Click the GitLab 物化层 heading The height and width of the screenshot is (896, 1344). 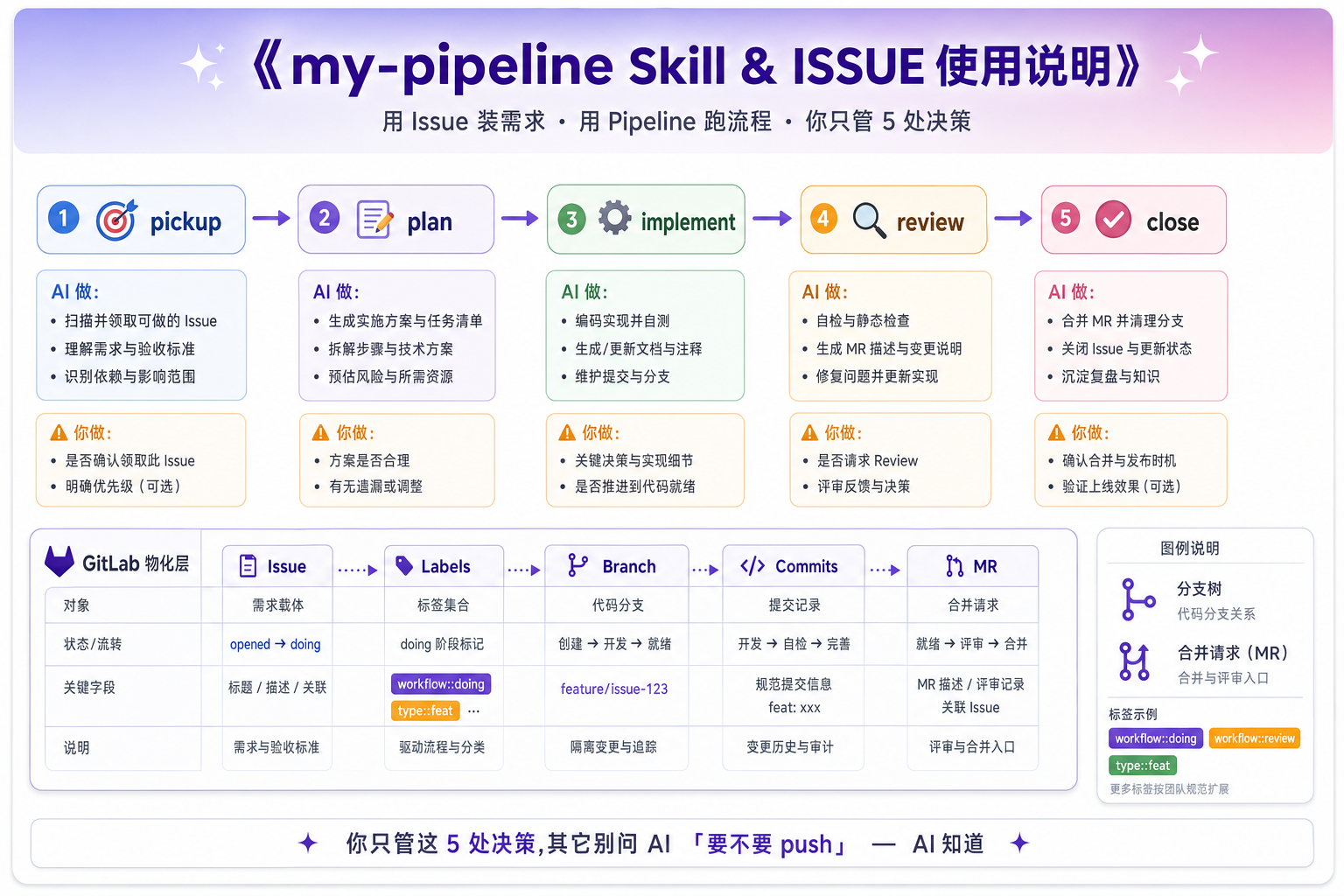pyautogui.click(x=136, y=563)
